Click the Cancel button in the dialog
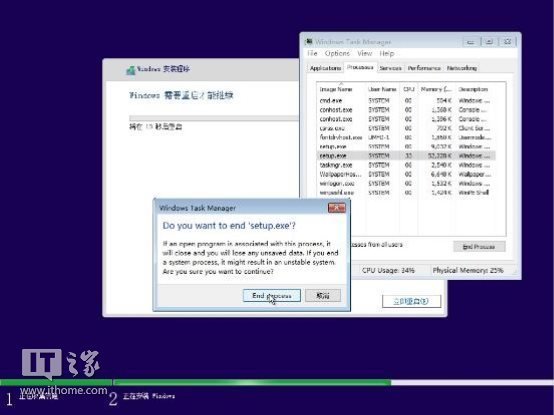This screenshot has height=415, width=554. tap(323, 296)
